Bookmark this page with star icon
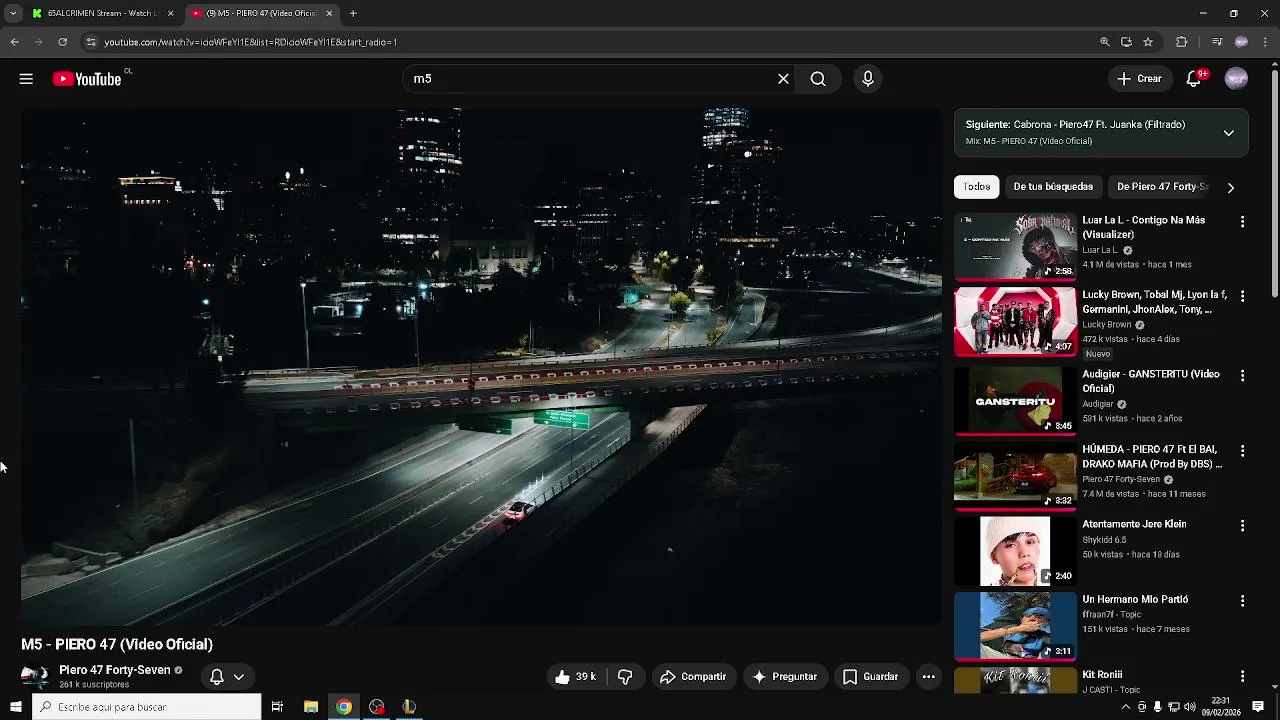This screenshot has width=1280, height=720. click(1148, 42)
